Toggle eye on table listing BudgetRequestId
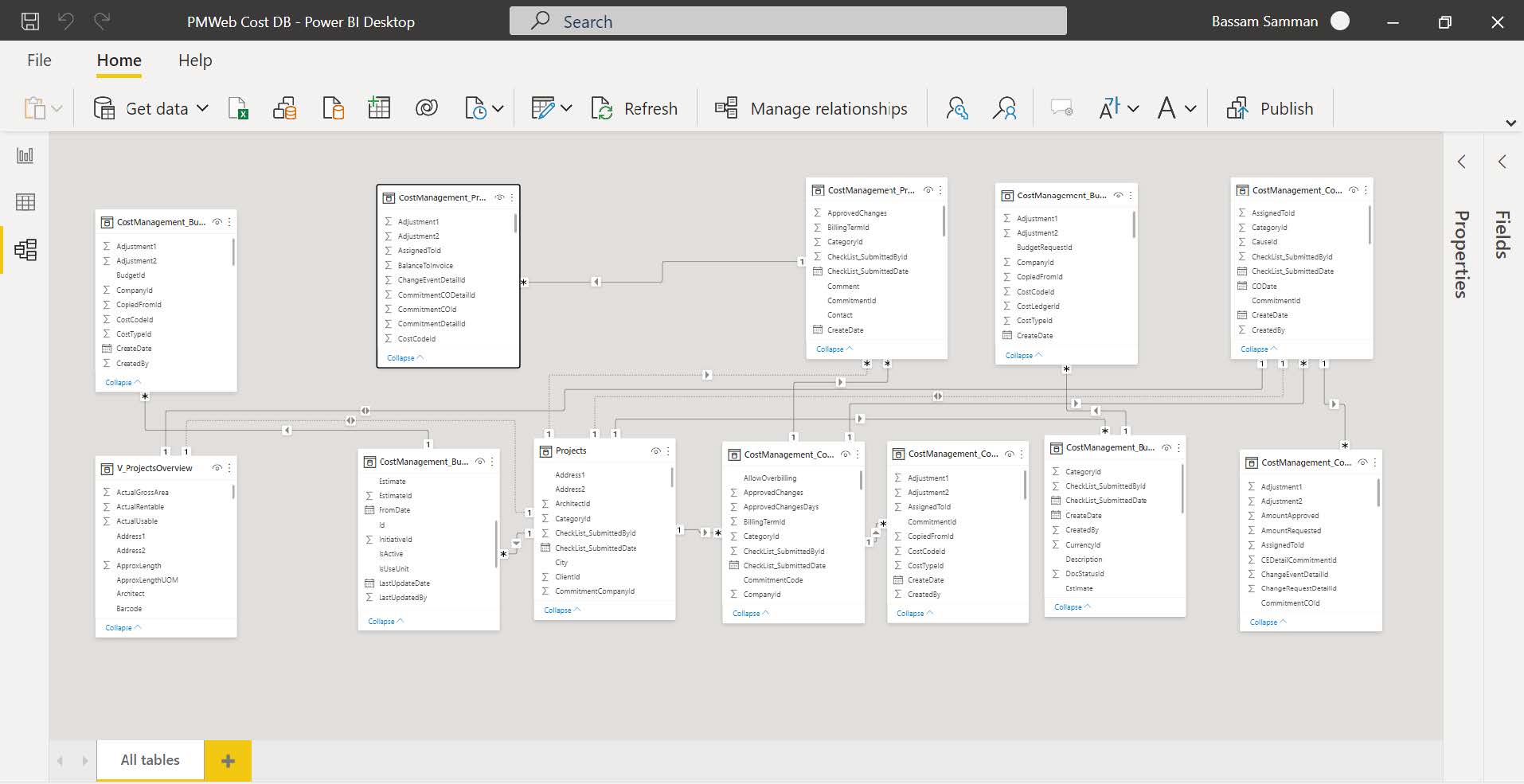 (1118, 195)
